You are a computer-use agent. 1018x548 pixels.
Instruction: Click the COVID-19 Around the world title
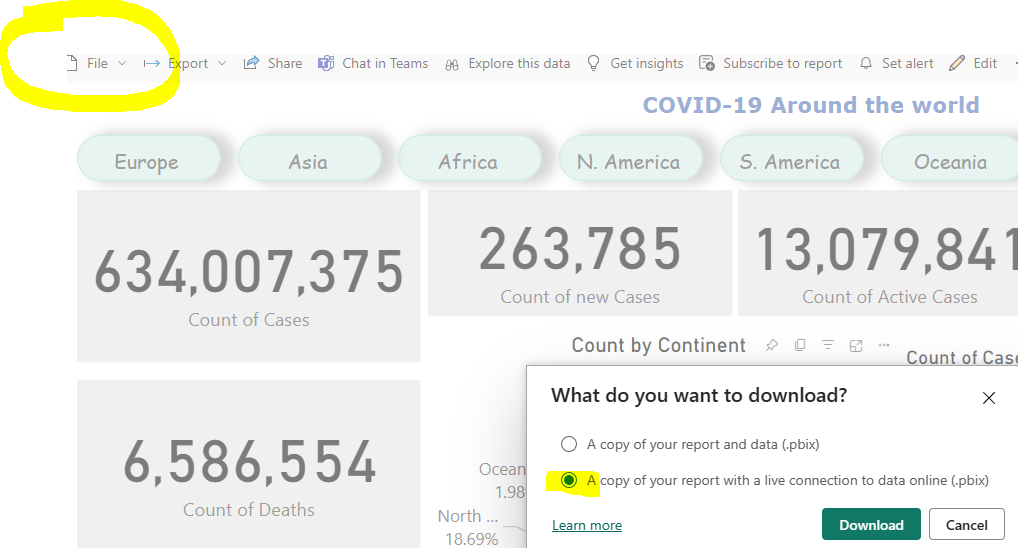(x=811, y=105)
